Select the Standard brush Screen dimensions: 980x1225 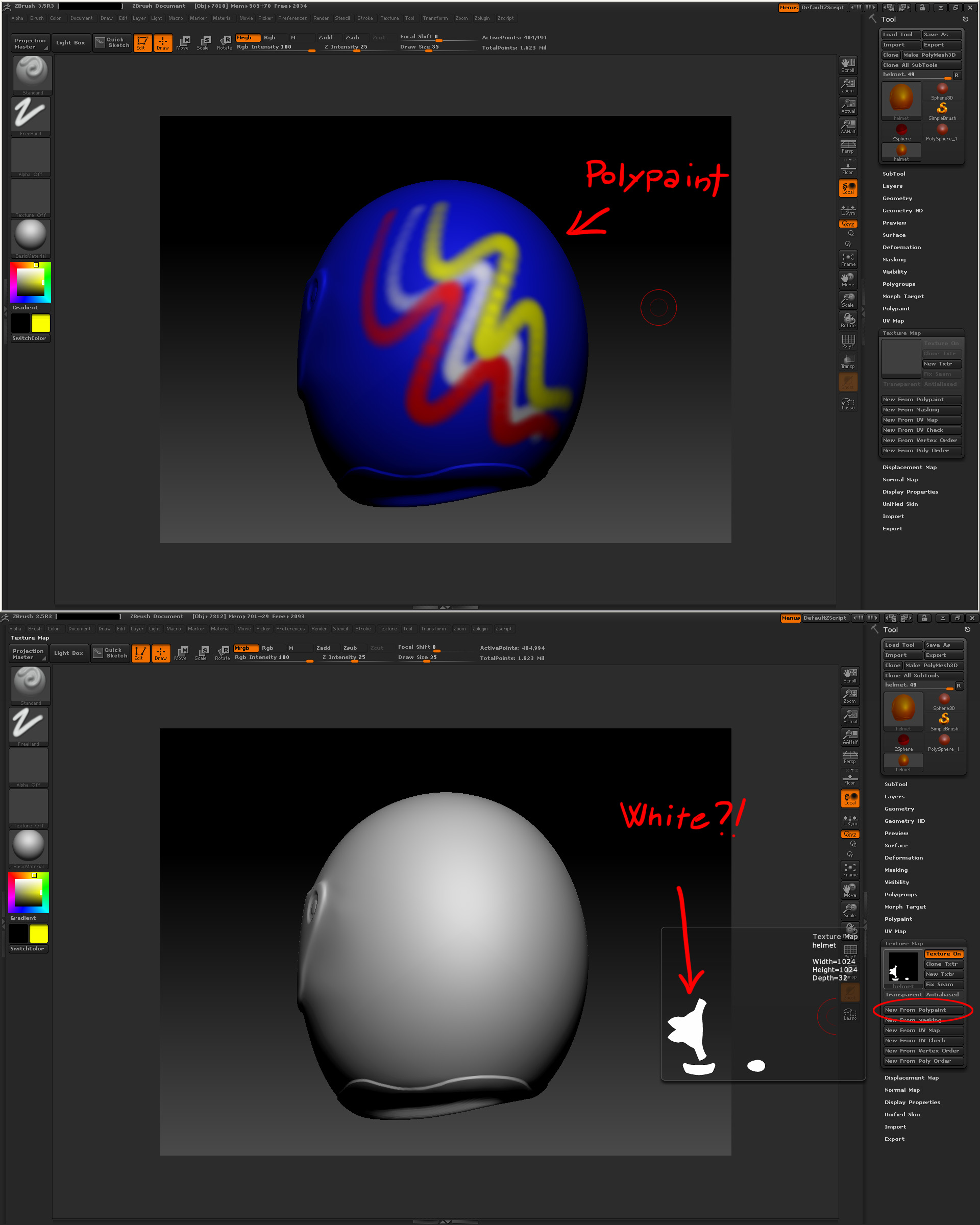point(32,72)
